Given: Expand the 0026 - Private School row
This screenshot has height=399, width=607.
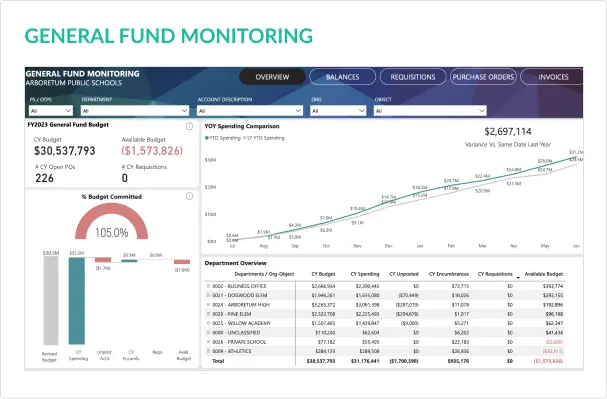Looking at the screenshot, I should point(208,342).
